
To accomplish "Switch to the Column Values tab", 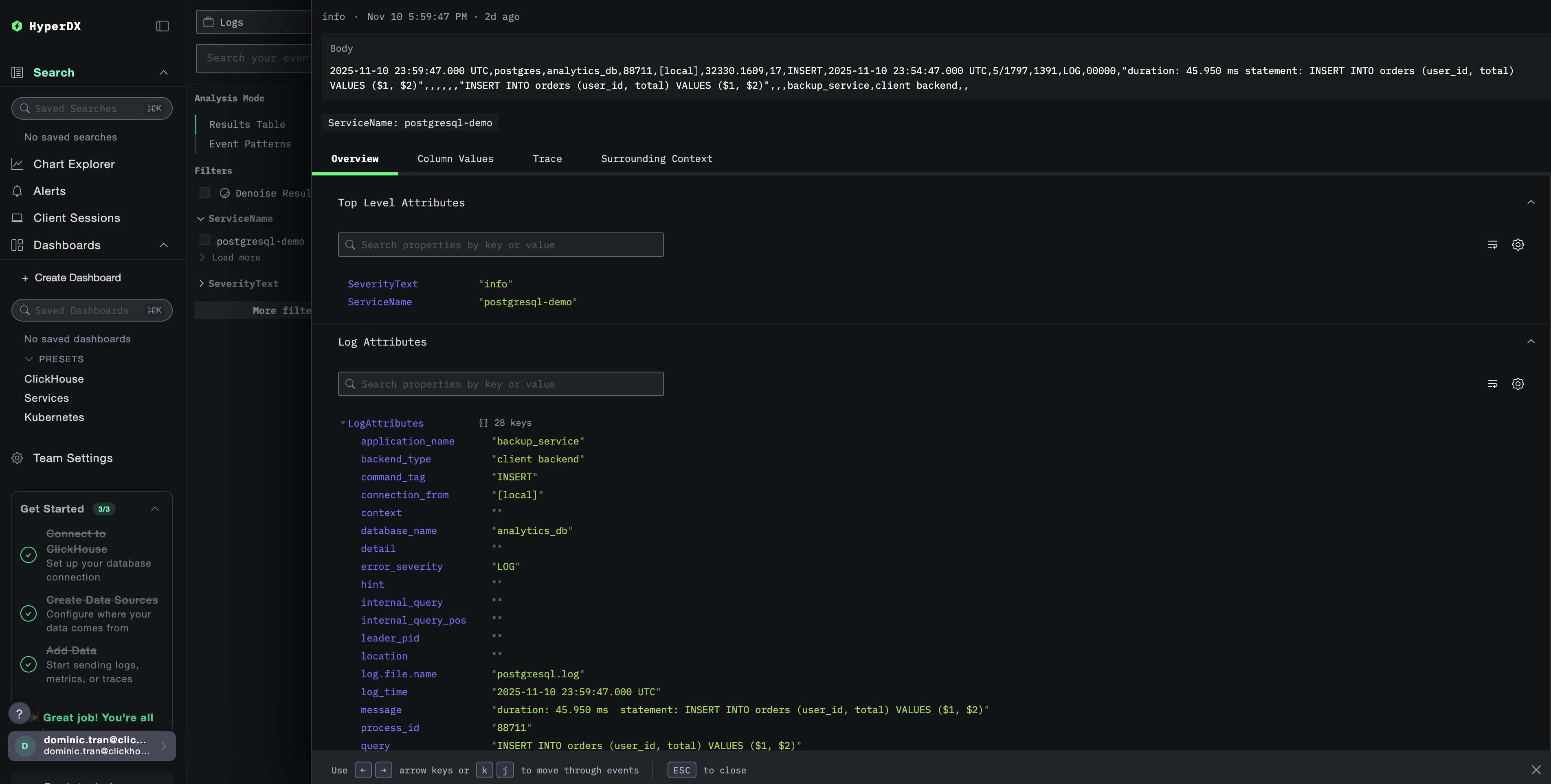I will 455,159.
